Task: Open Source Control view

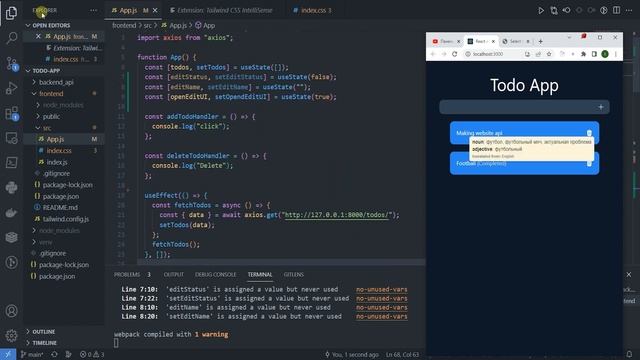Action: [11, 63]
